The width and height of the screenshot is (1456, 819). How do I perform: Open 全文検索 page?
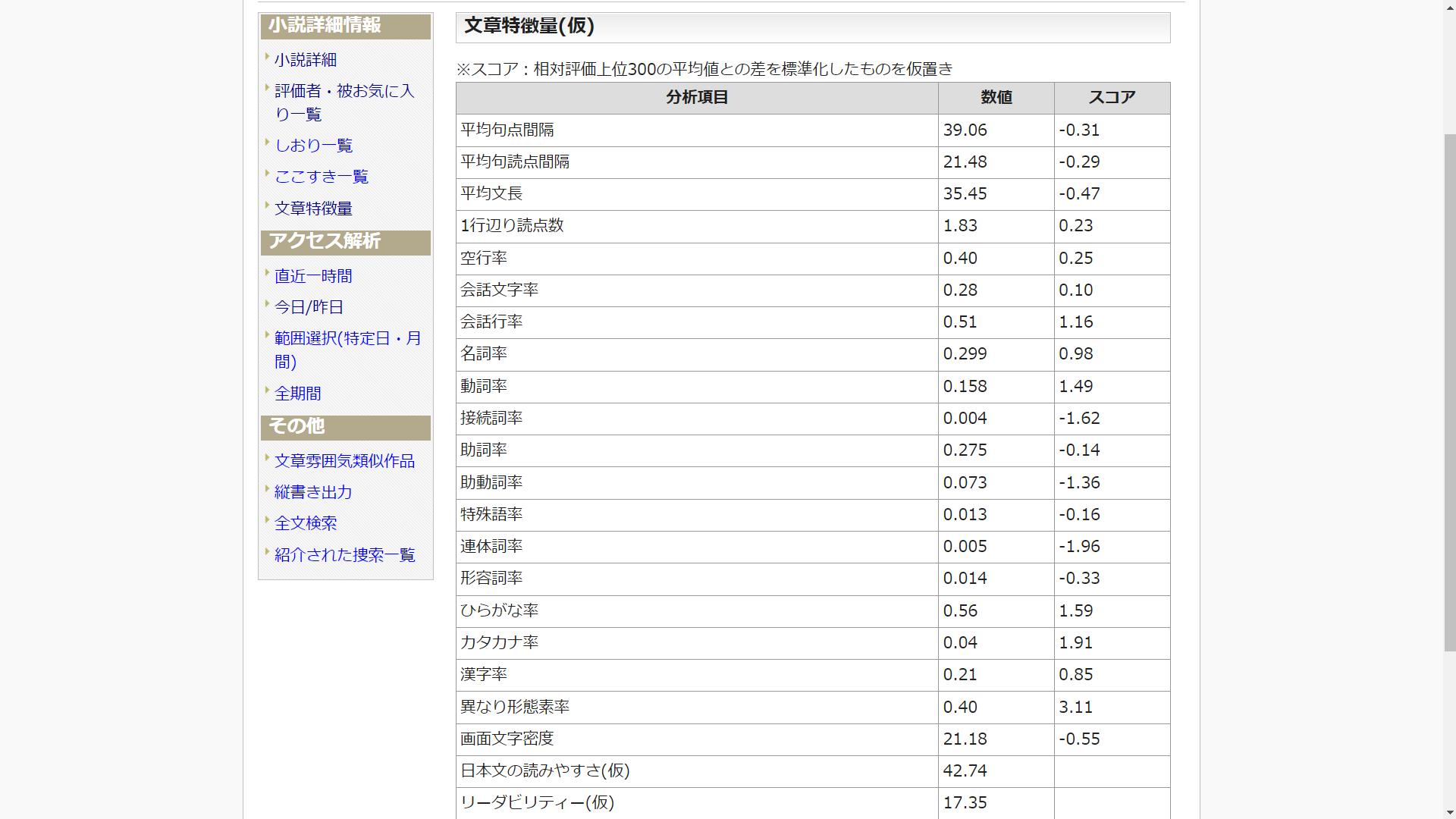tap(306, 523)
